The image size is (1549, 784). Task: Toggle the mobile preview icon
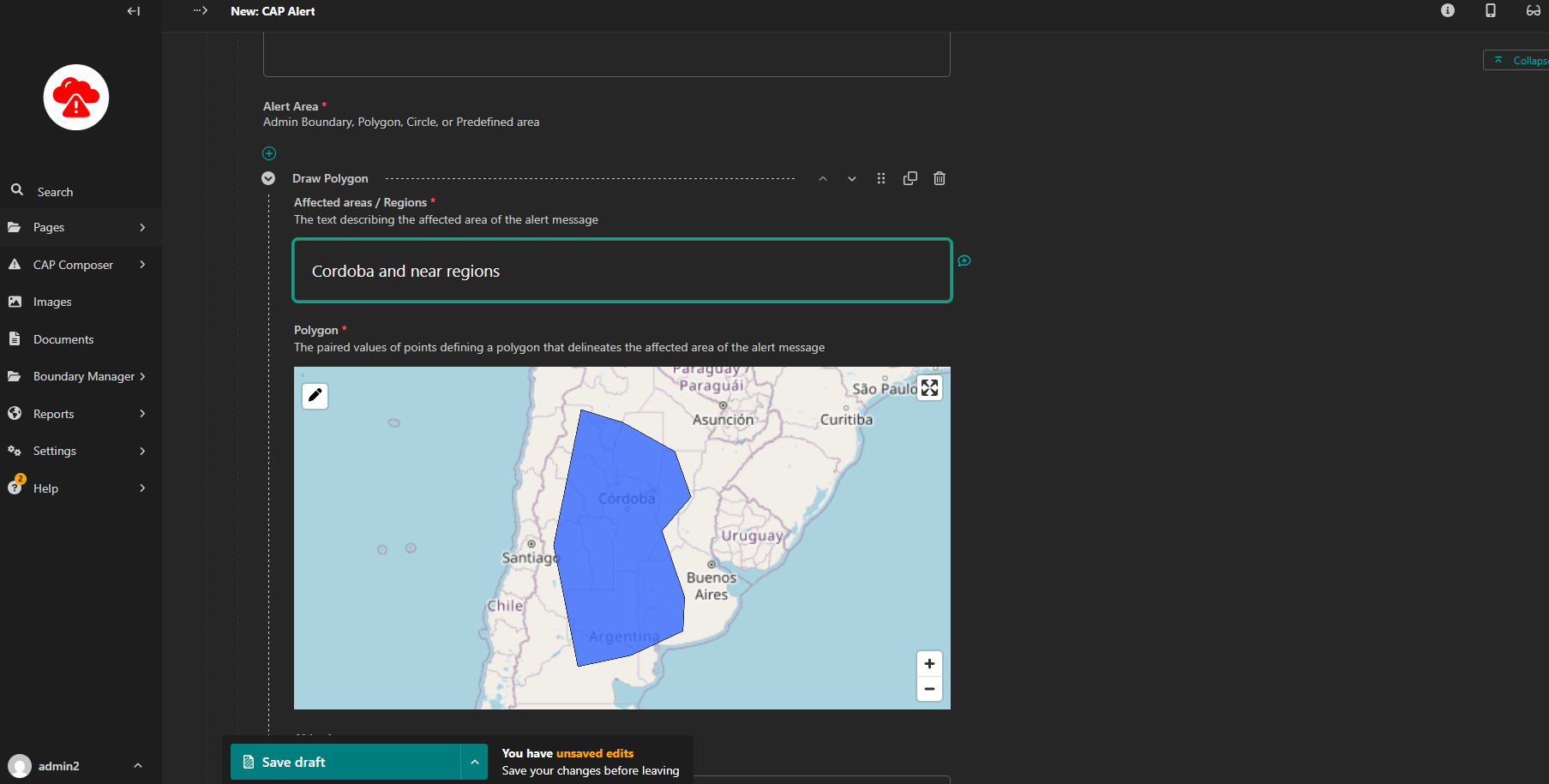pos(1491,10)
